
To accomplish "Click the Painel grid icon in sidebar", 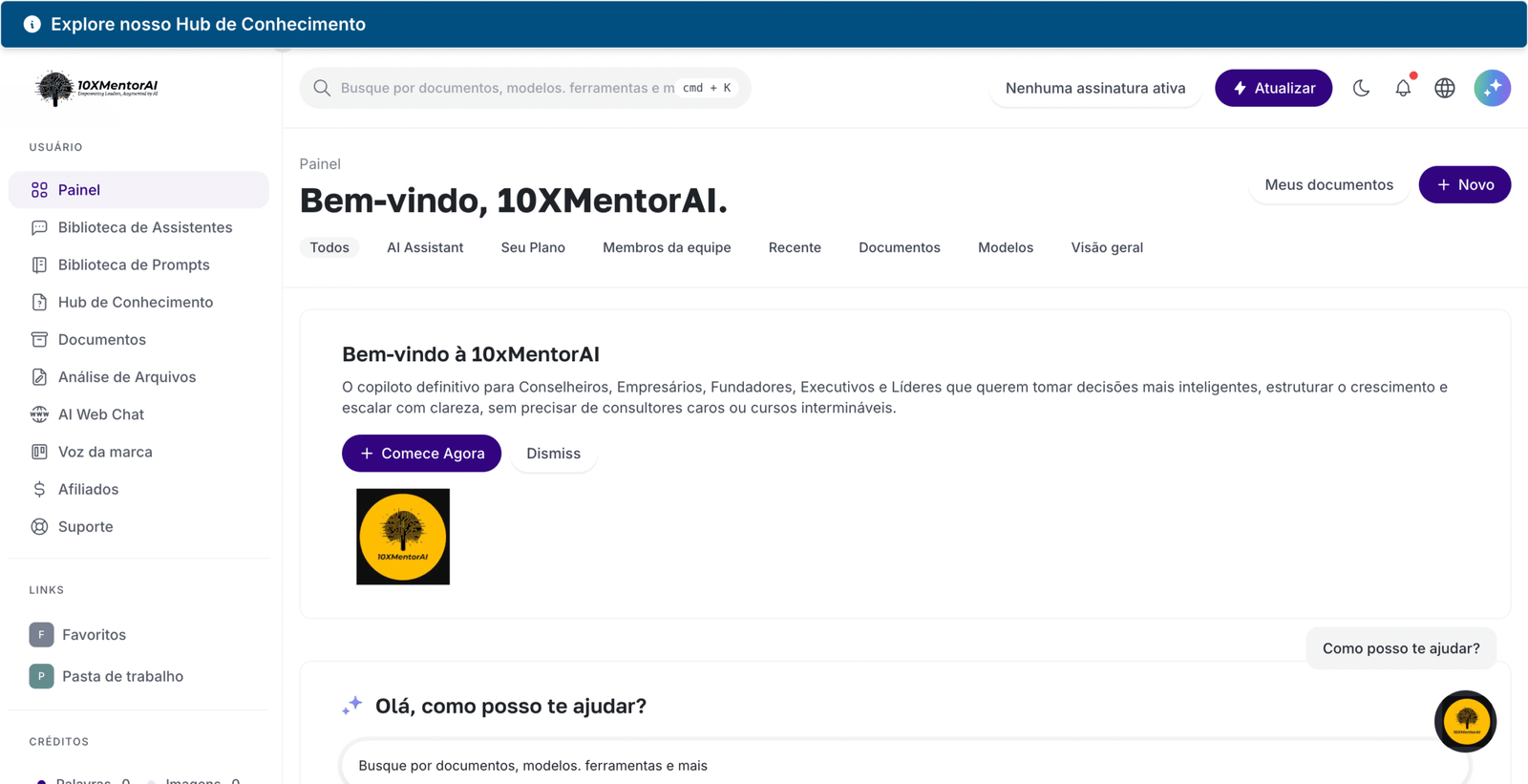I will (39, 190).
